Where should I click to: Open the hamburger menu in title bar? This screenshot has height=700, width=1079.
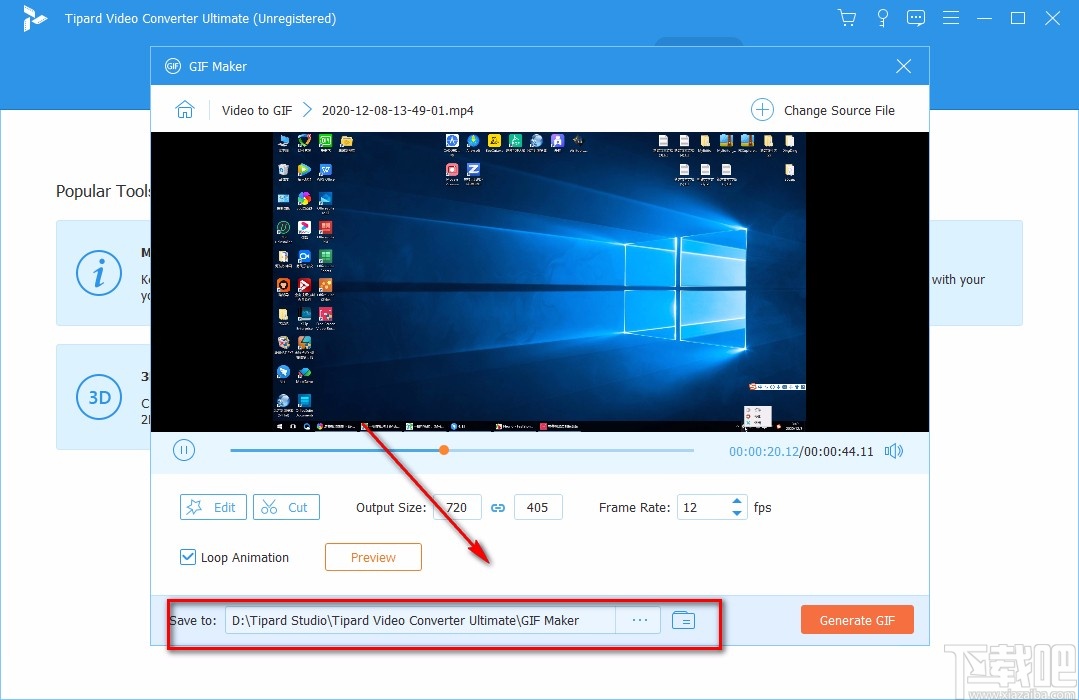951,18
